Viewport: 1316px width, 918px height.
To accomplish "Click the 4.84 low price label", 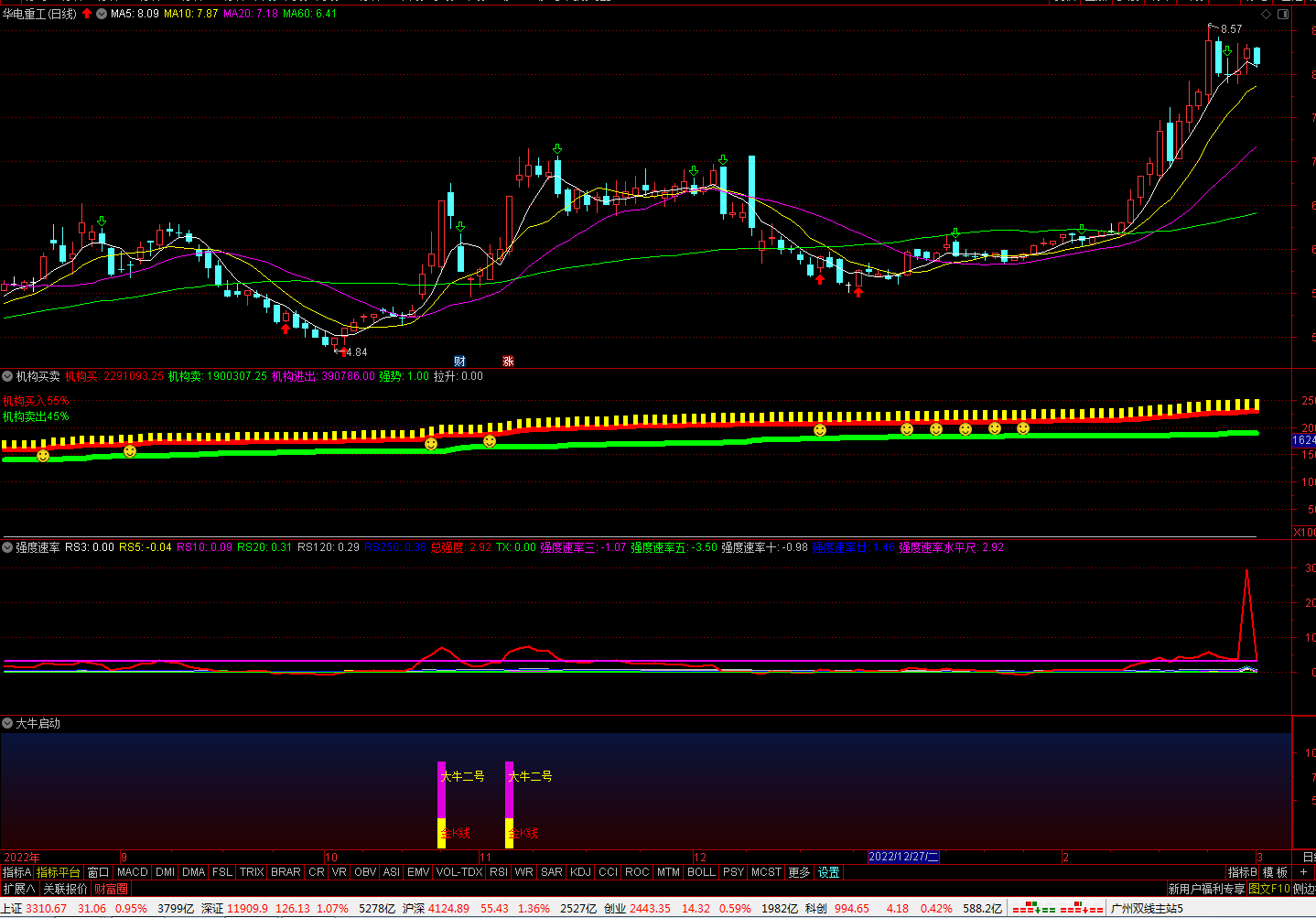I will [x=356, y=352].
